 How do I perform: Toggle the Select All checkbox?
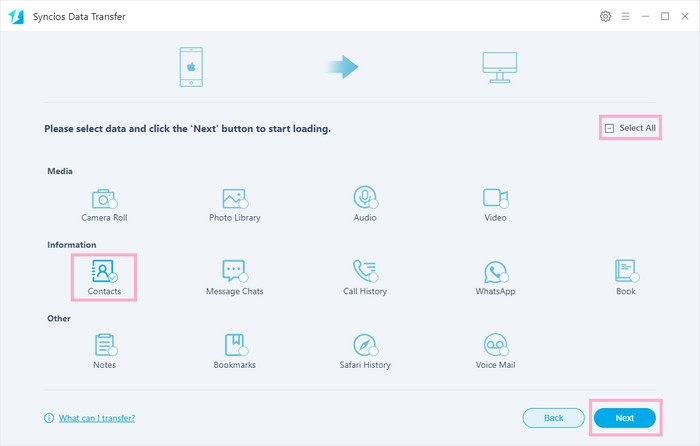(x=609, y=129)
